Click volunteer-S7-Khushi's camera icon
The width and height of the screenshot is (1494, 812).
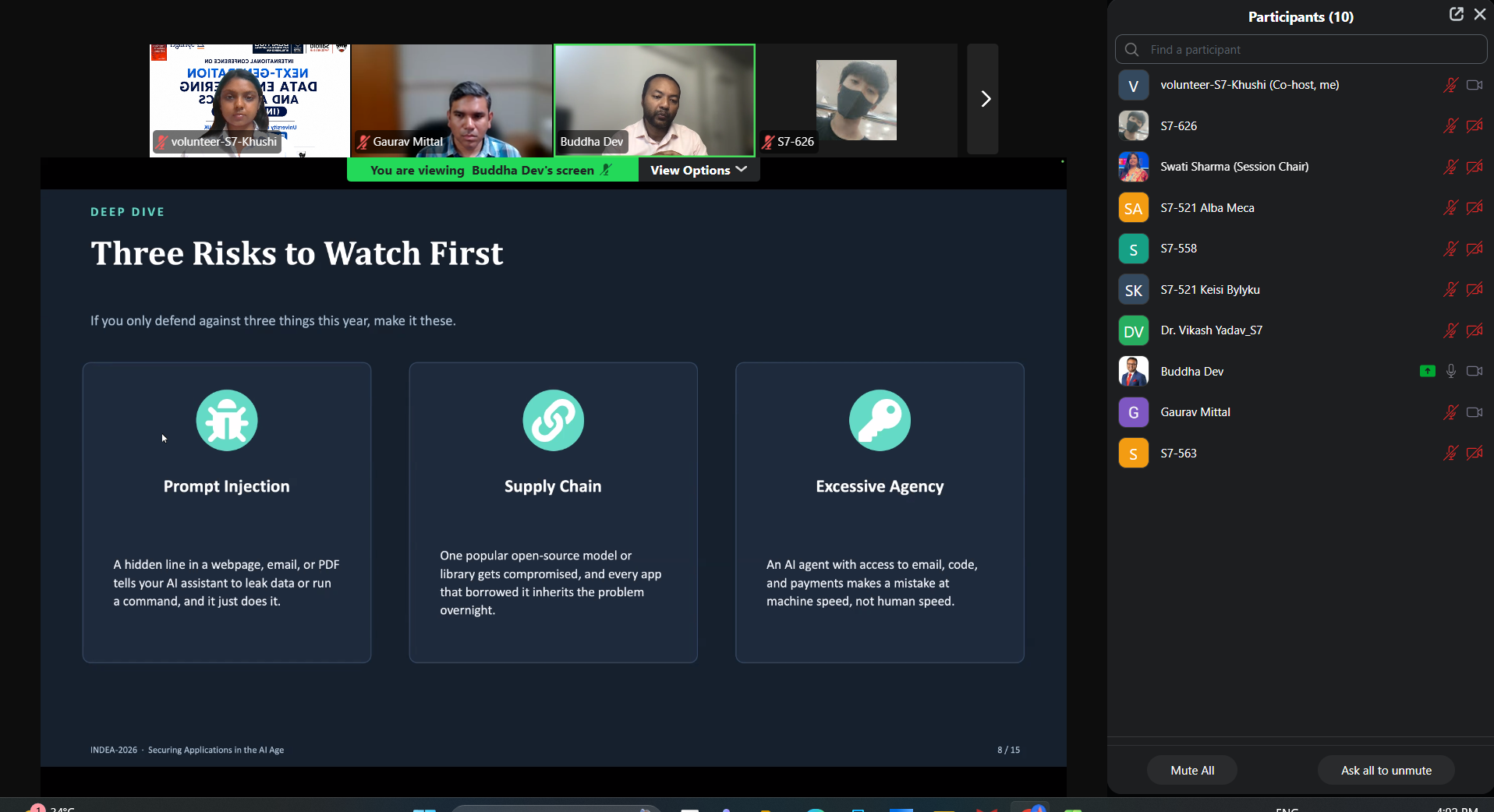(1474, 85)
